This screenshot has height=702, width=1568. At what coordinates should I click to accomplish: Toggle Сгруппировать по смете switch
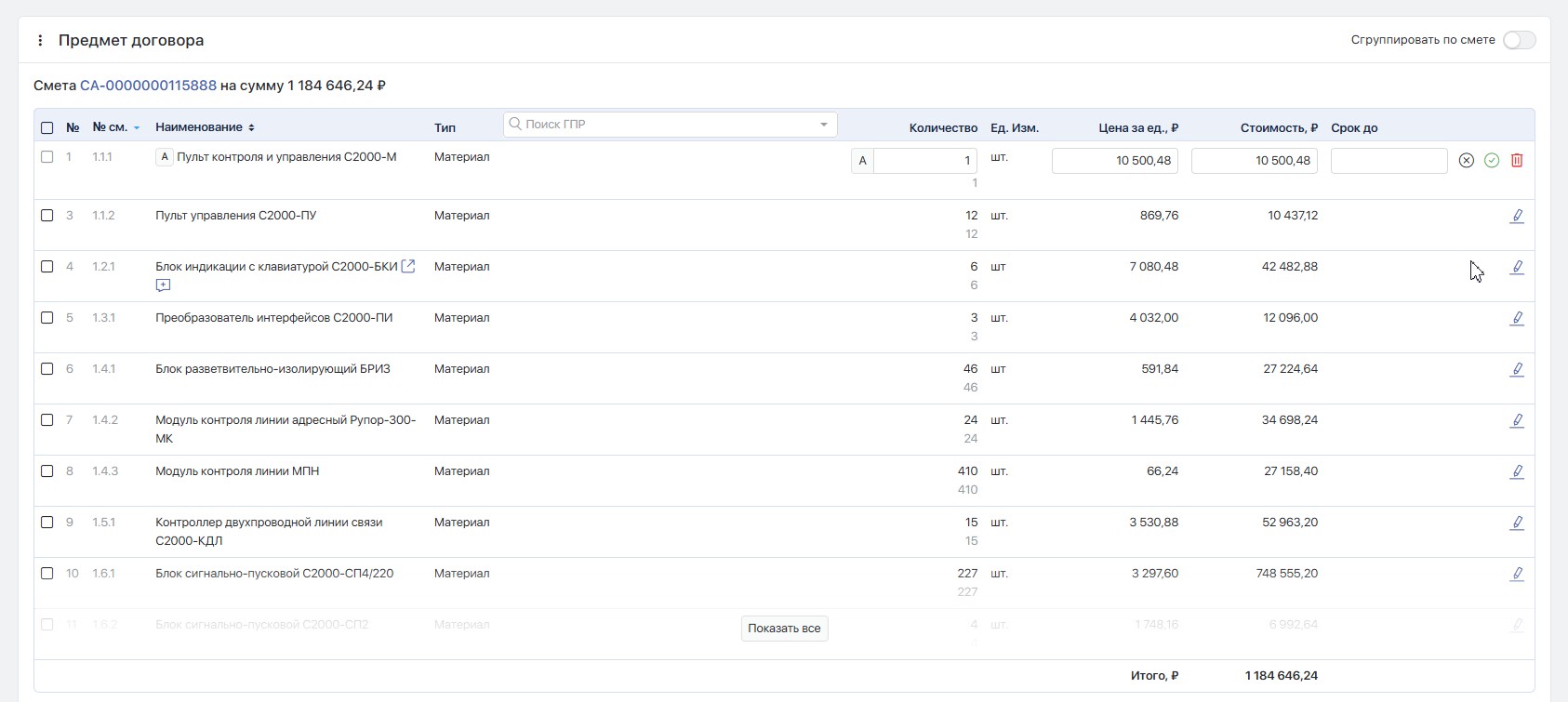click(1519, 40)
